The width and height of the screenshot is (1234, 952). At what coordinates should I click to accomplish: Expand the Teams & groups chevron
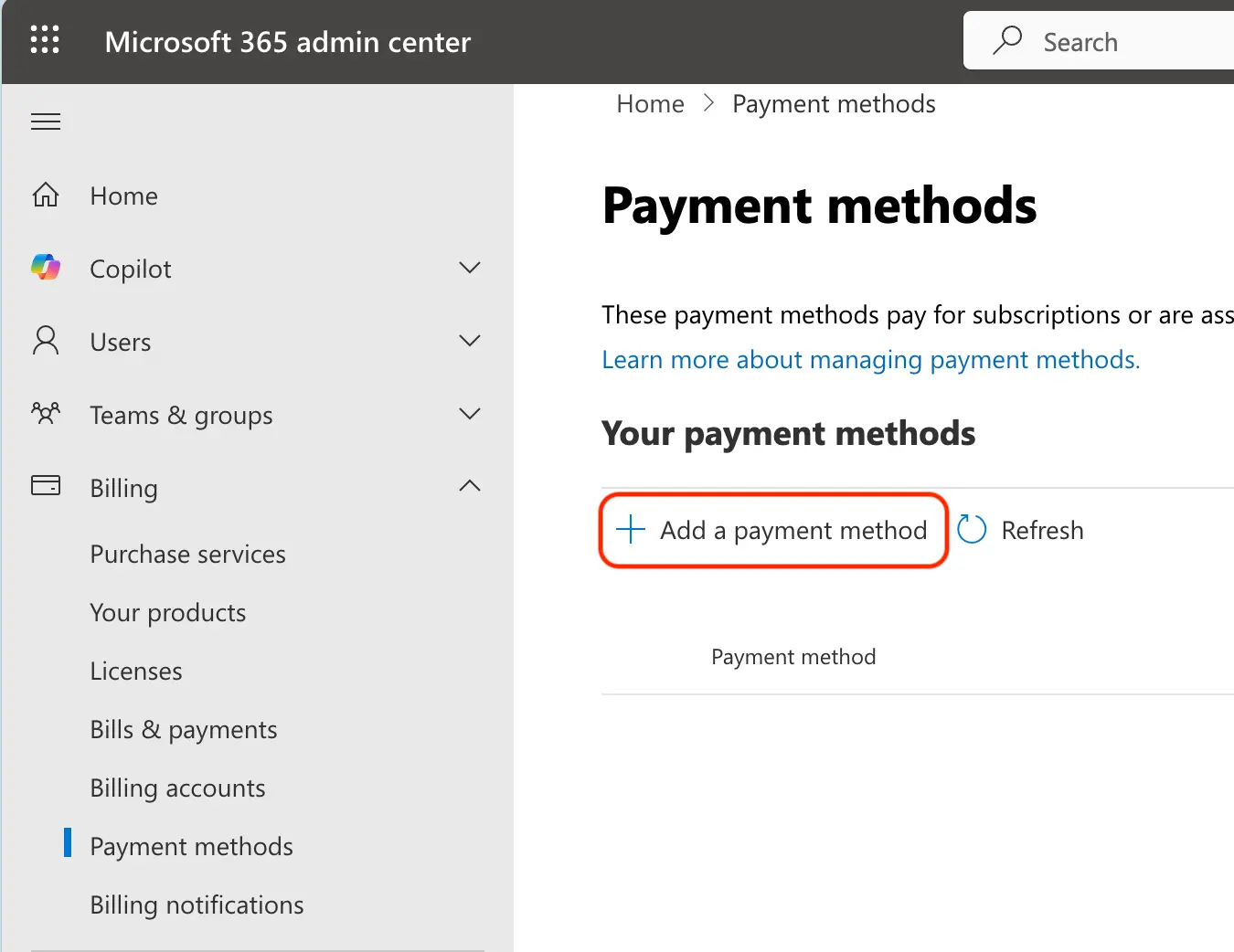tap(469, 414)
